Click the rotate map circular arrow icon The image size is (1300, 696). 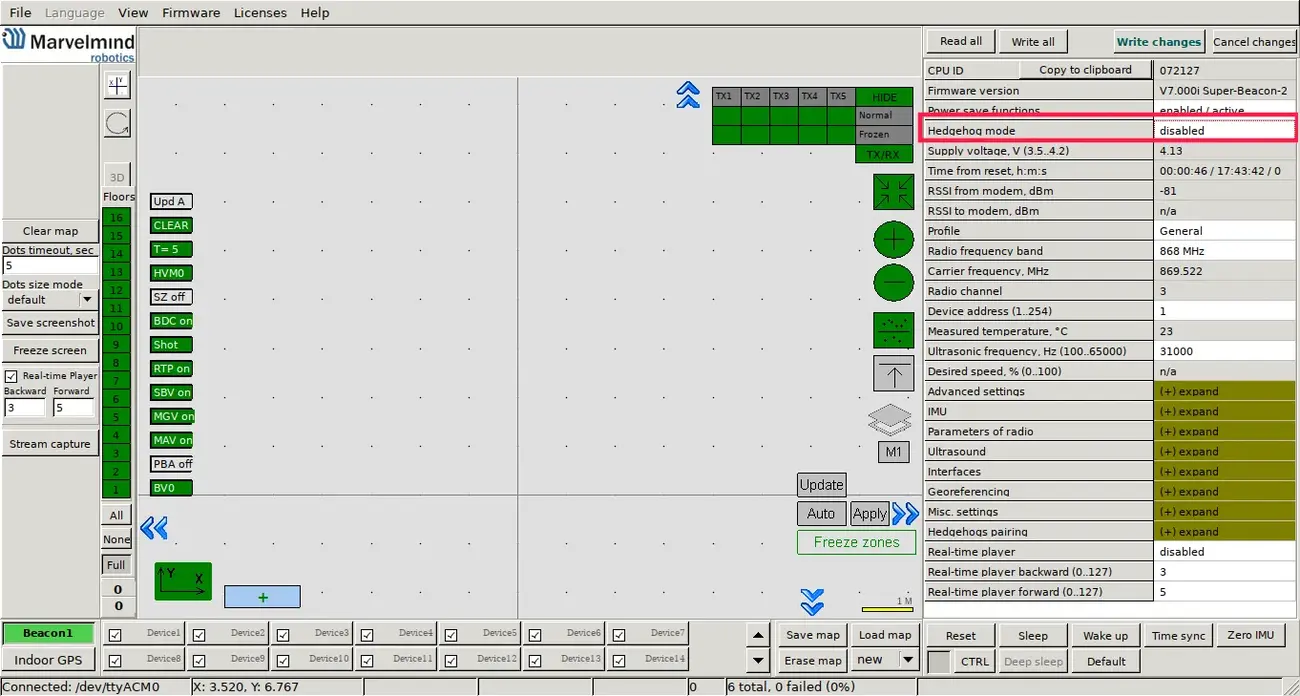[117, 123]
